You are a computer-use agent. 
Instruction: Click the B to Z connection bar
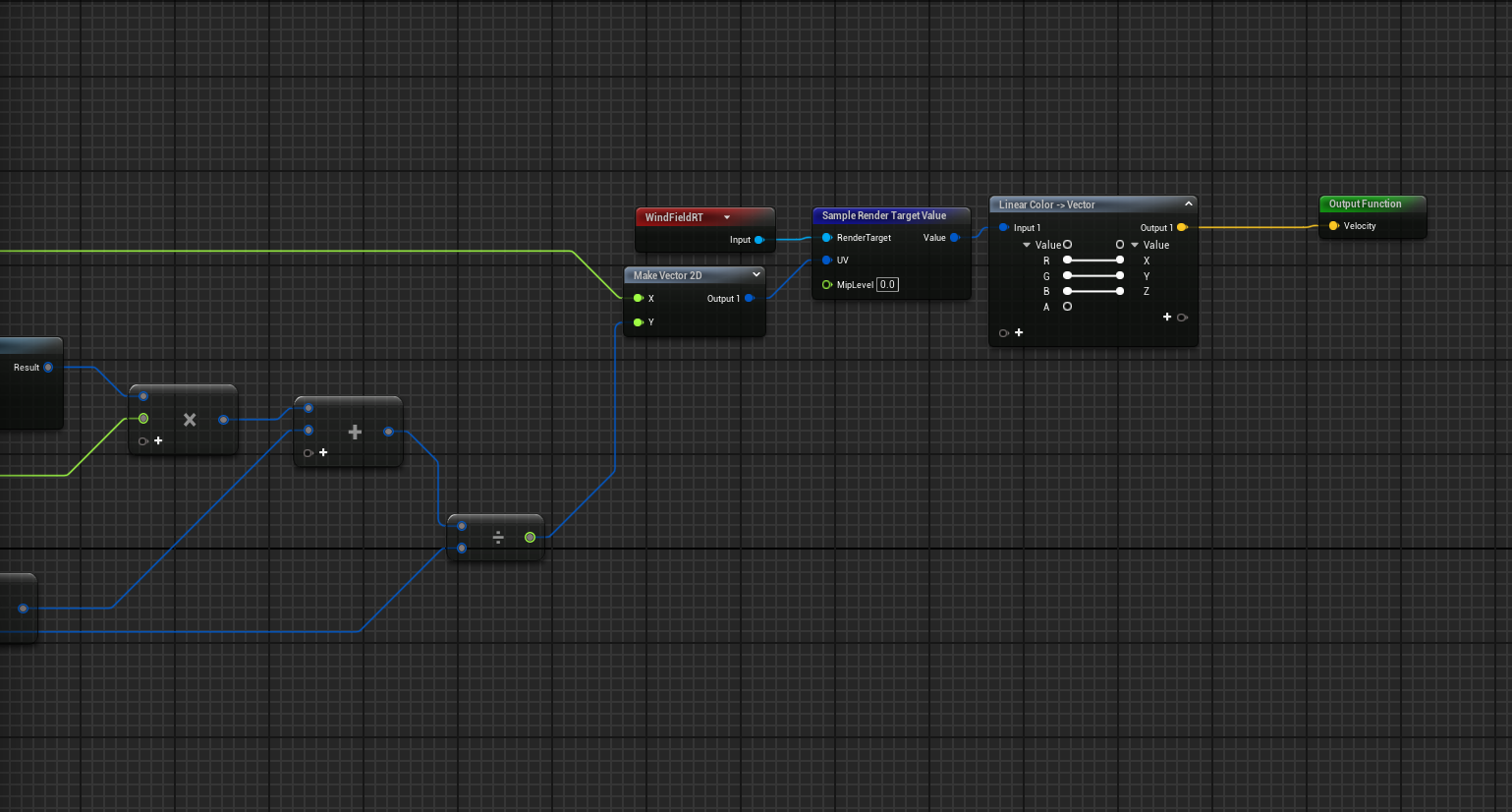1092,291
